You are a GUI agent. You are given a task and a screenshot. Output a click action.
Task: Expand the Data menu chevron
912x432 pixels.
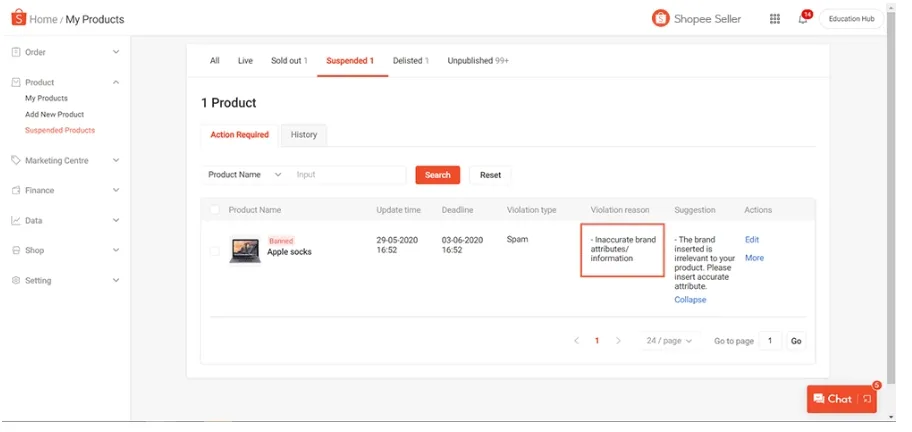coord(116,220)
